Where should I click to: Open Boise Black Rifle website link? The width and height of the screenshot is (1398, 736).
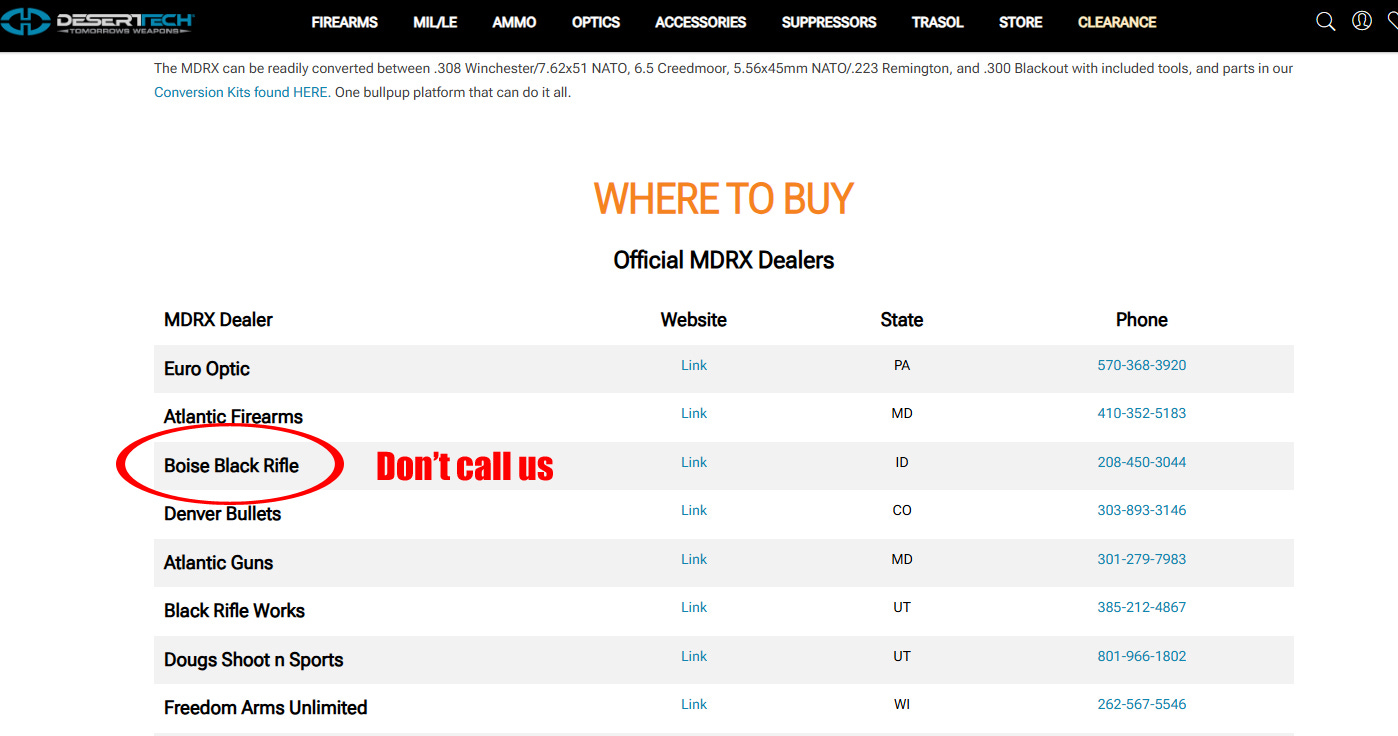(694, 462)
